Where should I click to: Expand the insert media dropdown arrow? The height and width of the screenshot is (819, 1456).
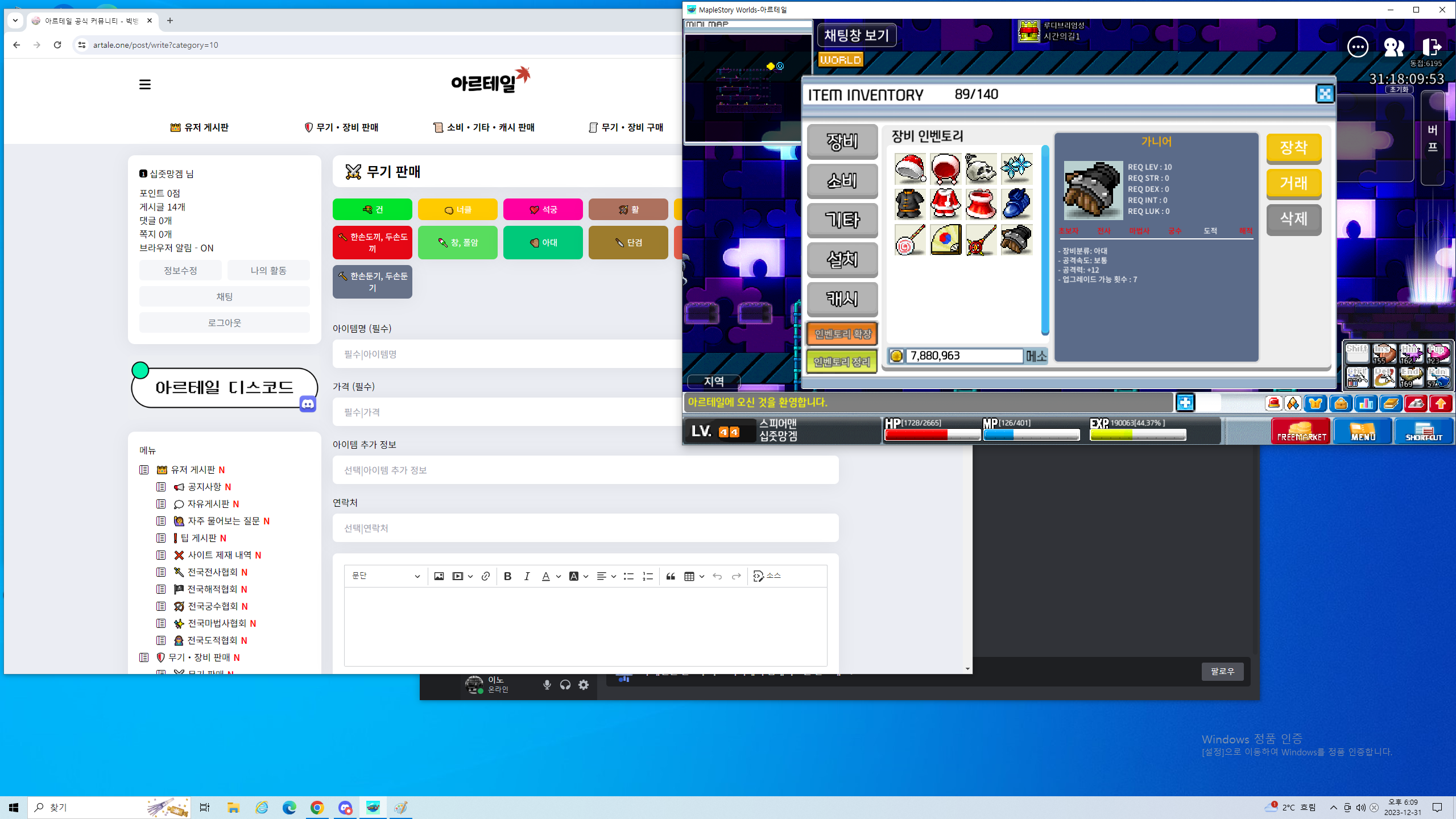pyautogui.click(x=470, y=576)
